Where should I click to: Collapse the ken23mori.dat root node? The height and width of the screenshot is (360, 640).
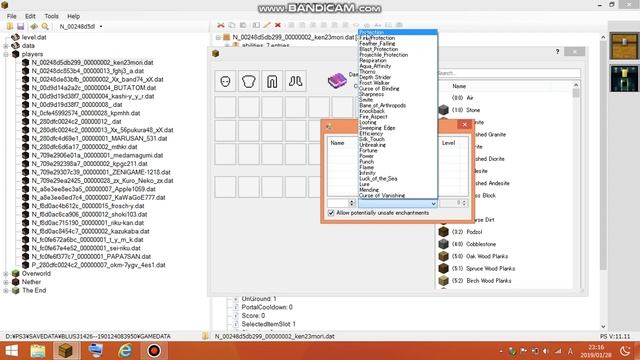(x=218, y=37)
